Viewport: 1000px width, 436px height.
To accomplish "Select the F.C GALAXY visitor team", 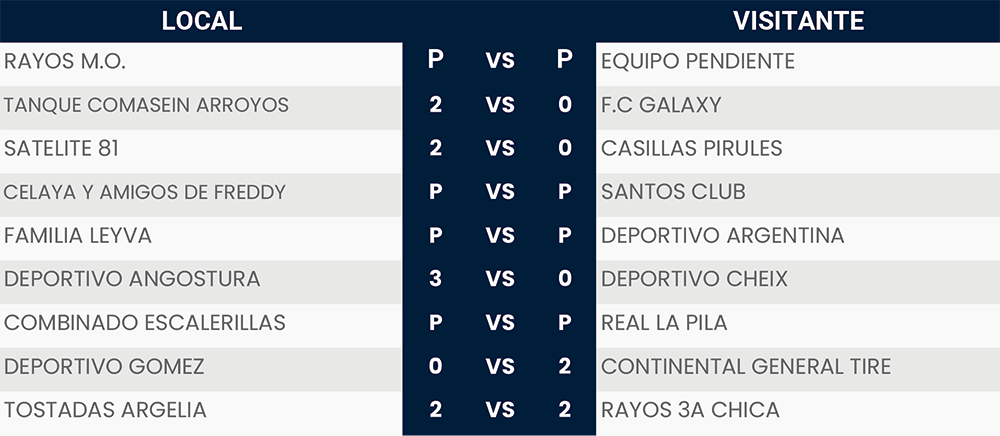I will [661, 105].
